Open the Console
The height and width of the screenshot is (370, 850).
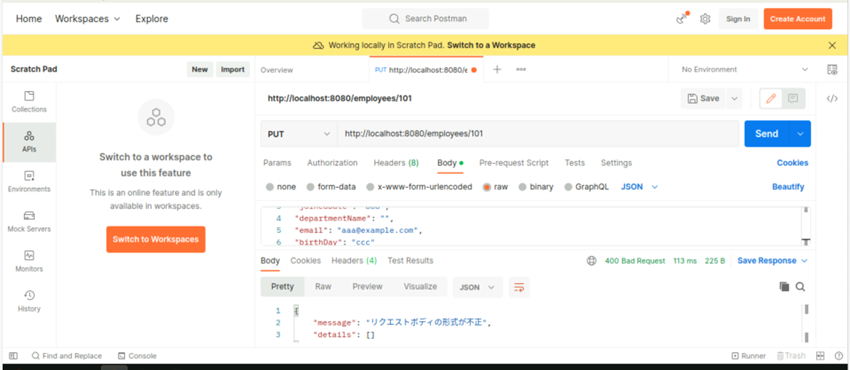(x=137, y=356)
